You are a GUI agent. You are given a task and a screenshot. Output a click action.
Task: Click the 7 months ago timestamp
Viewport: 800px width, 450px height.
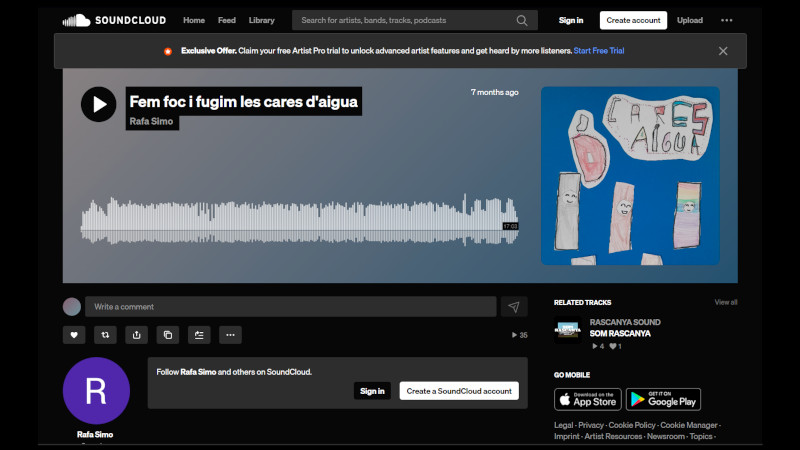(x=494, y=92)
